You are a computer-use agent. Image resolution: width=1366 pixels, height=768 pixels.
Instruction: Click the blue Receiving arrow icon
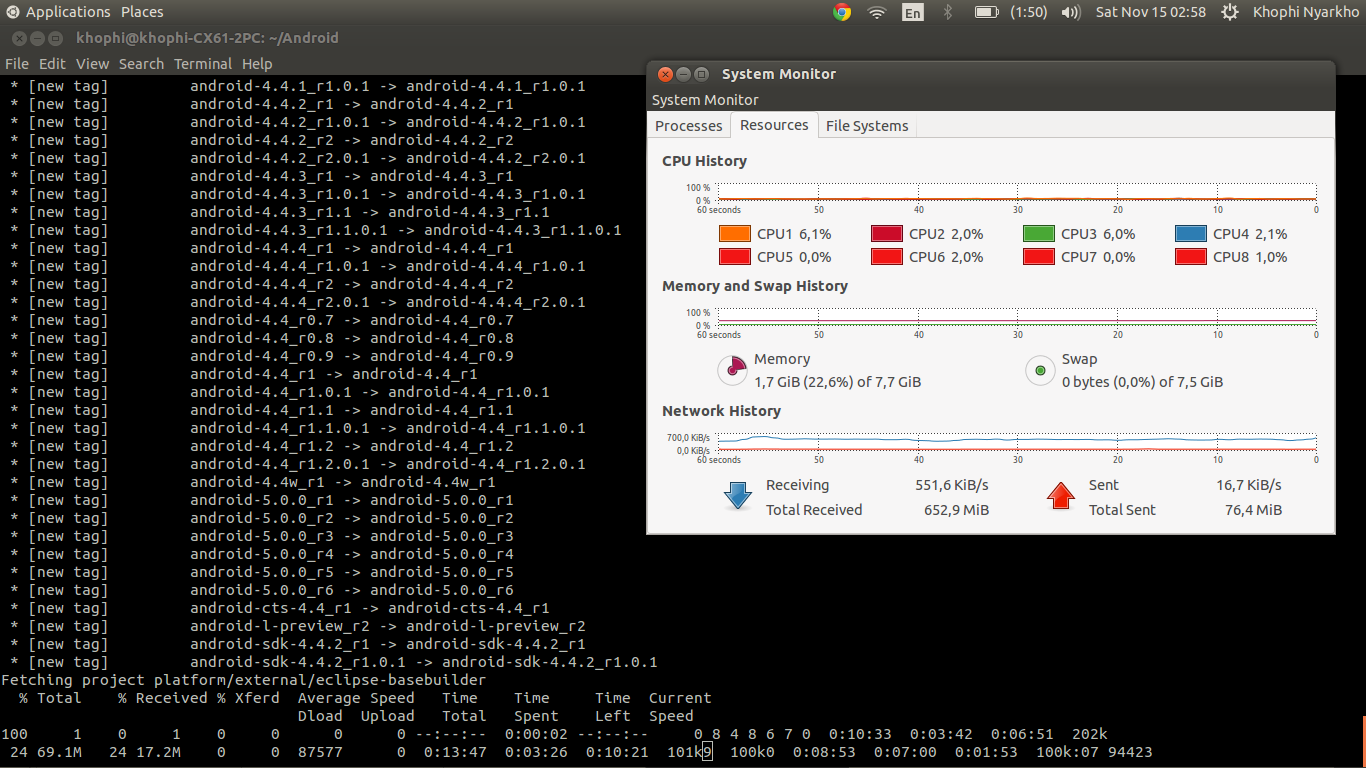tap(738, 496)
